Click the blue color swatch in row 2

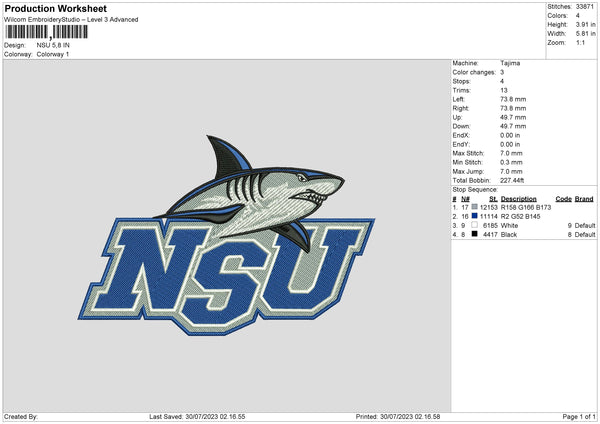(x=474, y=216)
